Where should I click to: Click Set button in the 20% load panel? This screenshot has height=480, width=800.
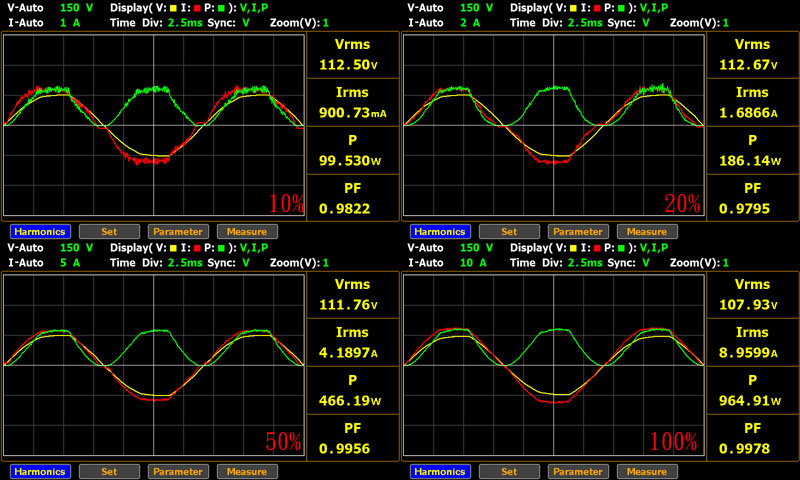[x=509, y=232]
